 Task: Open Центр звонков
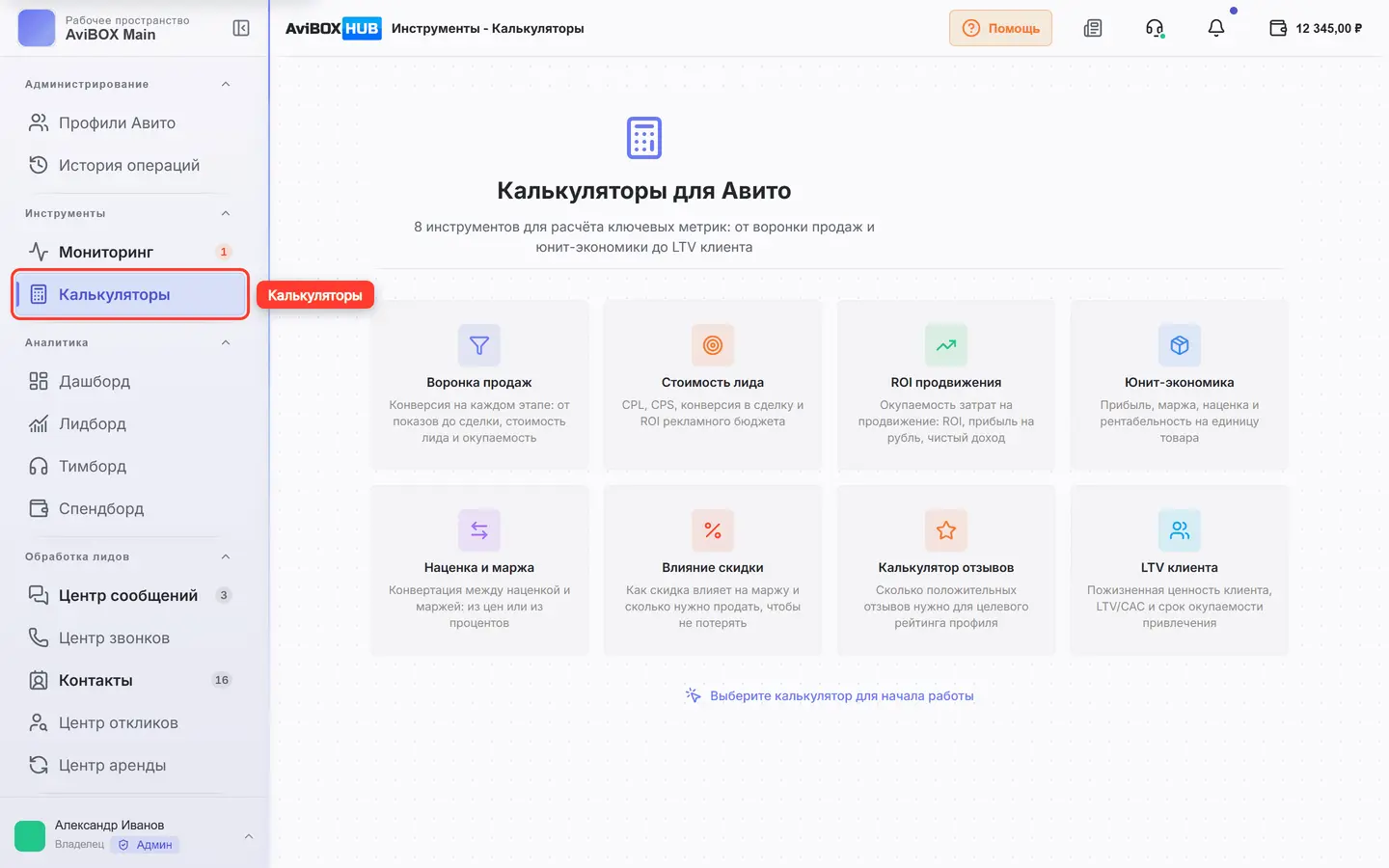tap(131, 637)
